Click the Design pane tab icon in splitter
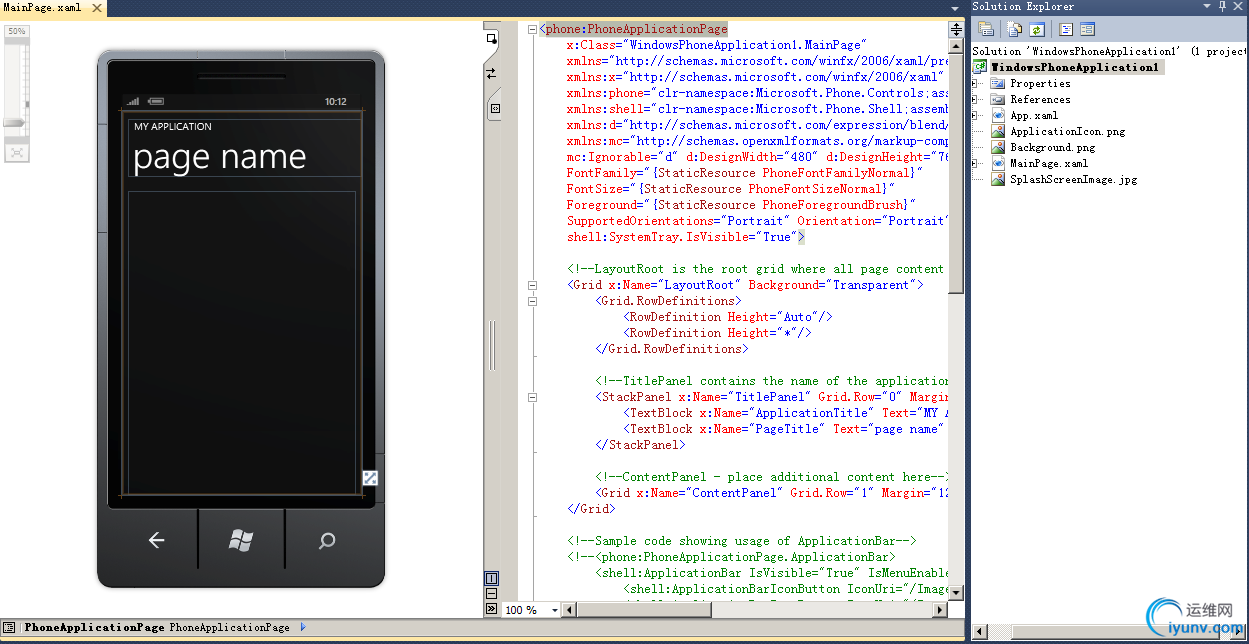Screen dimensions: 1249x644 (491, 40)
